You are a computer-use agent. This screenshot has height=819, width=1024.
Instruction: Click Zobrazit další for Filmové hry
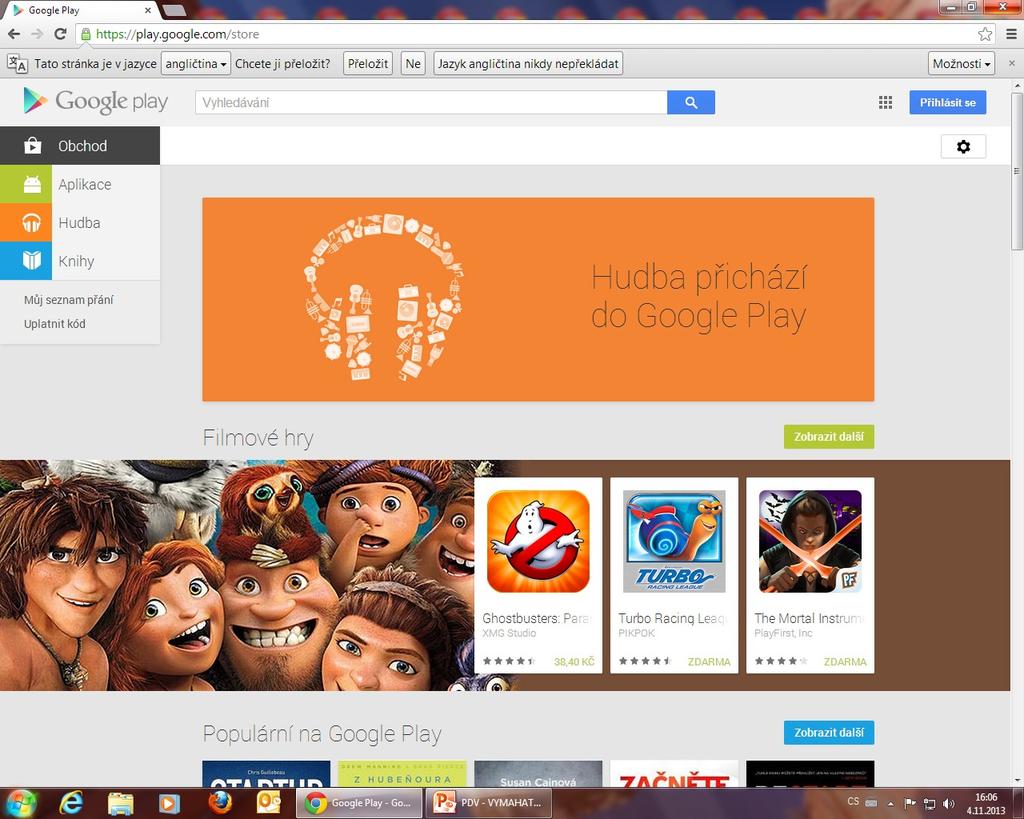point(829,437)
